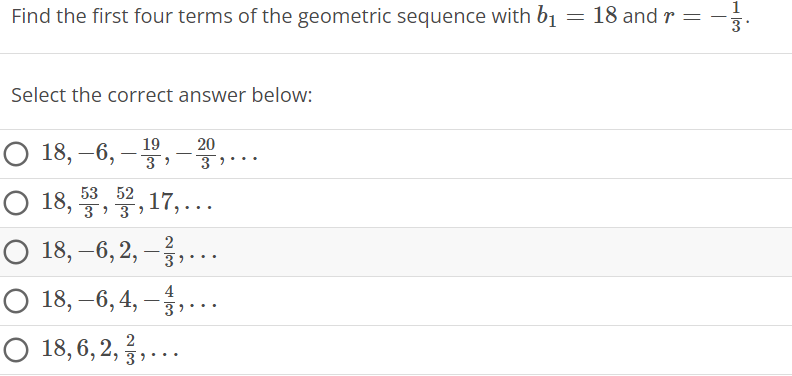Click the 53/3 fraction in the second option
This screenshot has height=376, width=792.
pyautogui.click(x=89, y=203)
